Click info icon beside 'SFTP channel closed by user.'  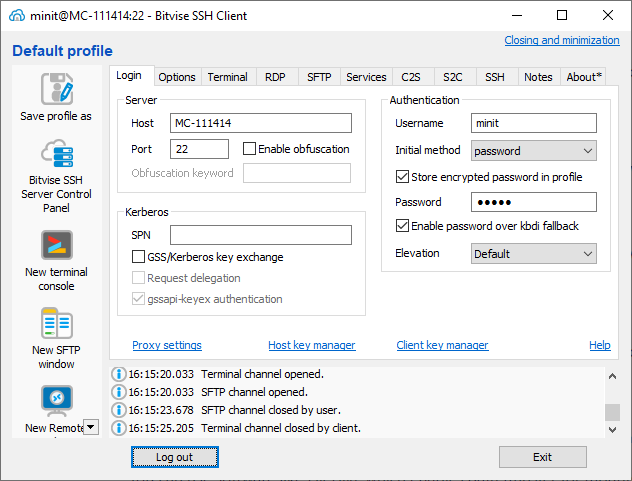coord(118,410)
